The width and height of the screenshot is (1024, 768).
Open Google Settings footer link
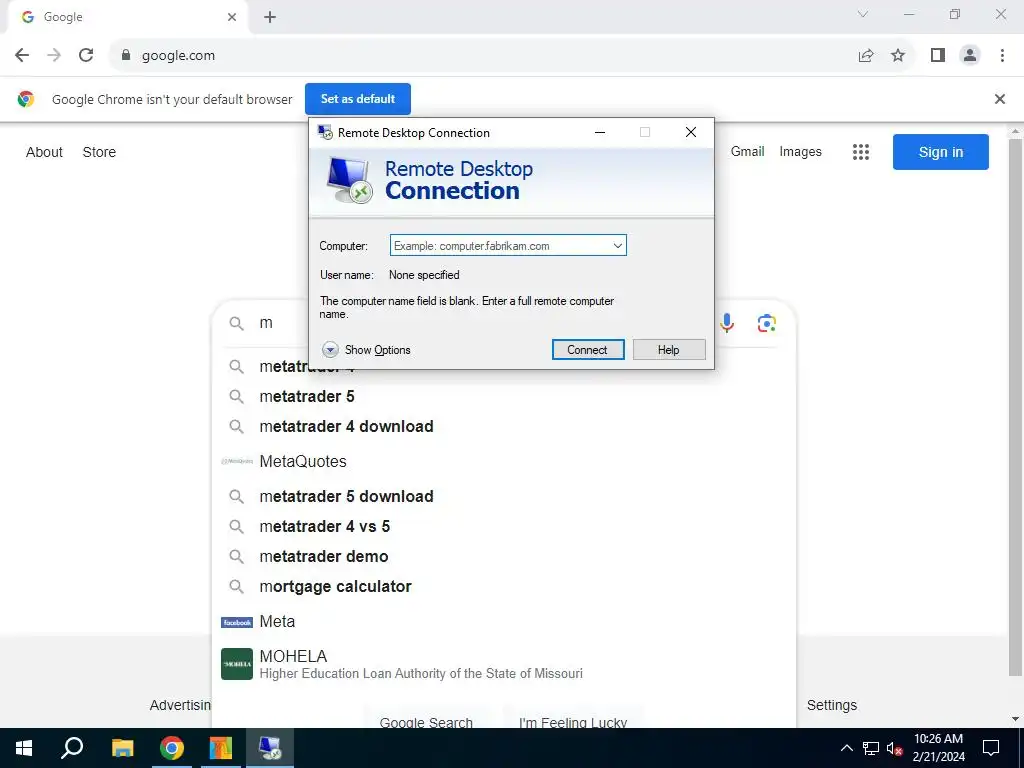coord(831,705)
